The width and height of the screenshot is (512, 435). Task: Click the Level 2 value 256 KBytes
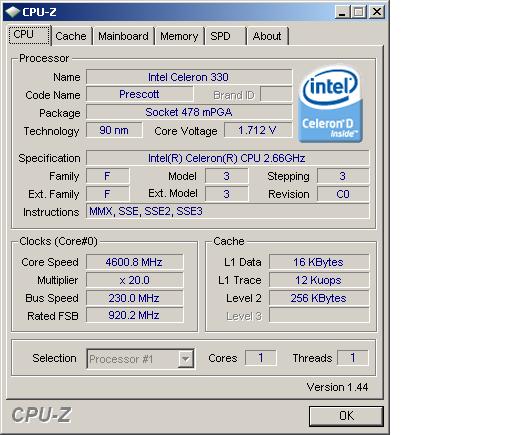coord(319,298)
